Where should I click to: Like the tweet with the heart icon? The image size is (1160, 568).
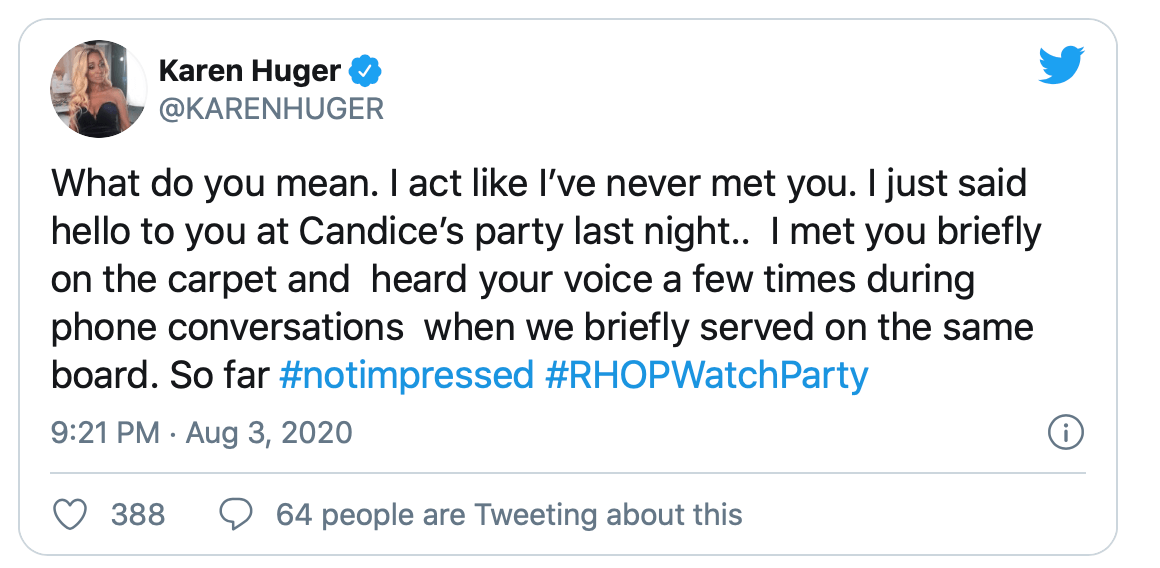point(69,514)
